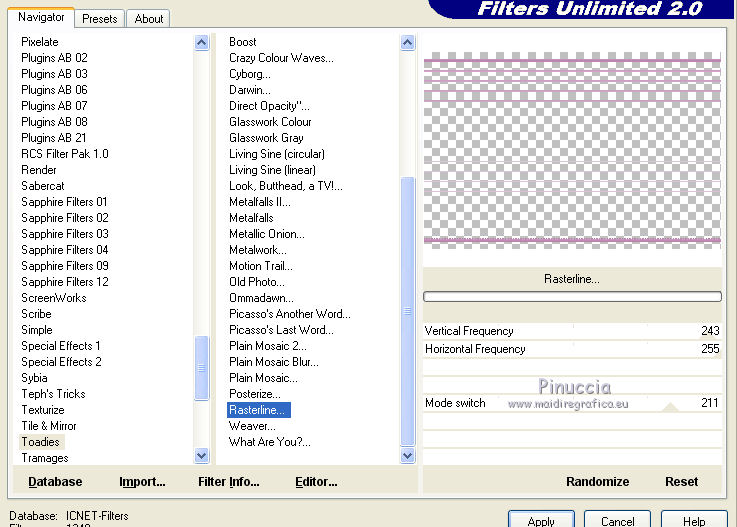Select the Sabercat category
Viewport: 737px width, 527px height.
42,186
